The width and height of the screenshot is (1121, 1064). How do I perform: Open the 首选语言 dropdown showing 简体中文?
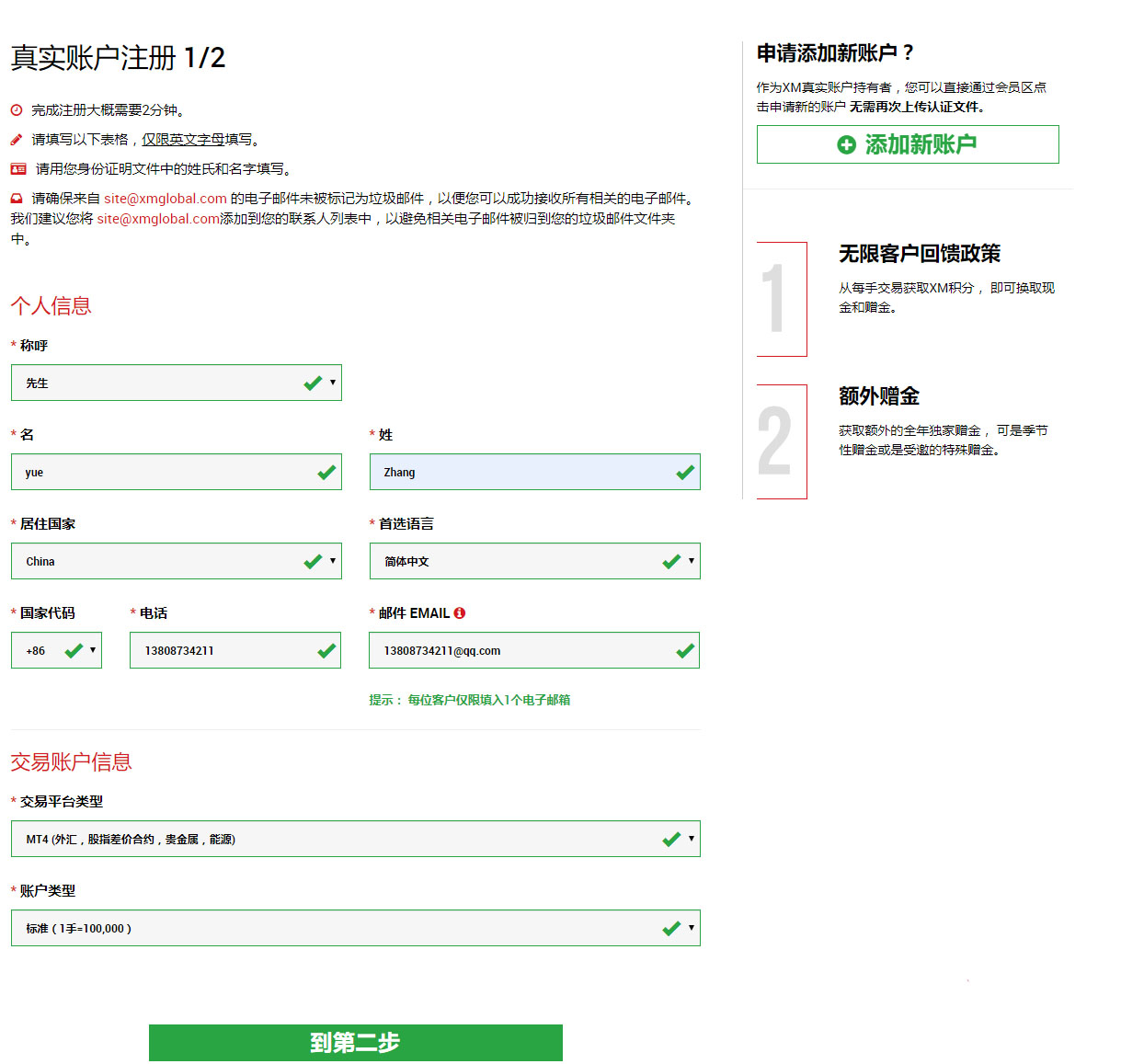click(535, 561)
